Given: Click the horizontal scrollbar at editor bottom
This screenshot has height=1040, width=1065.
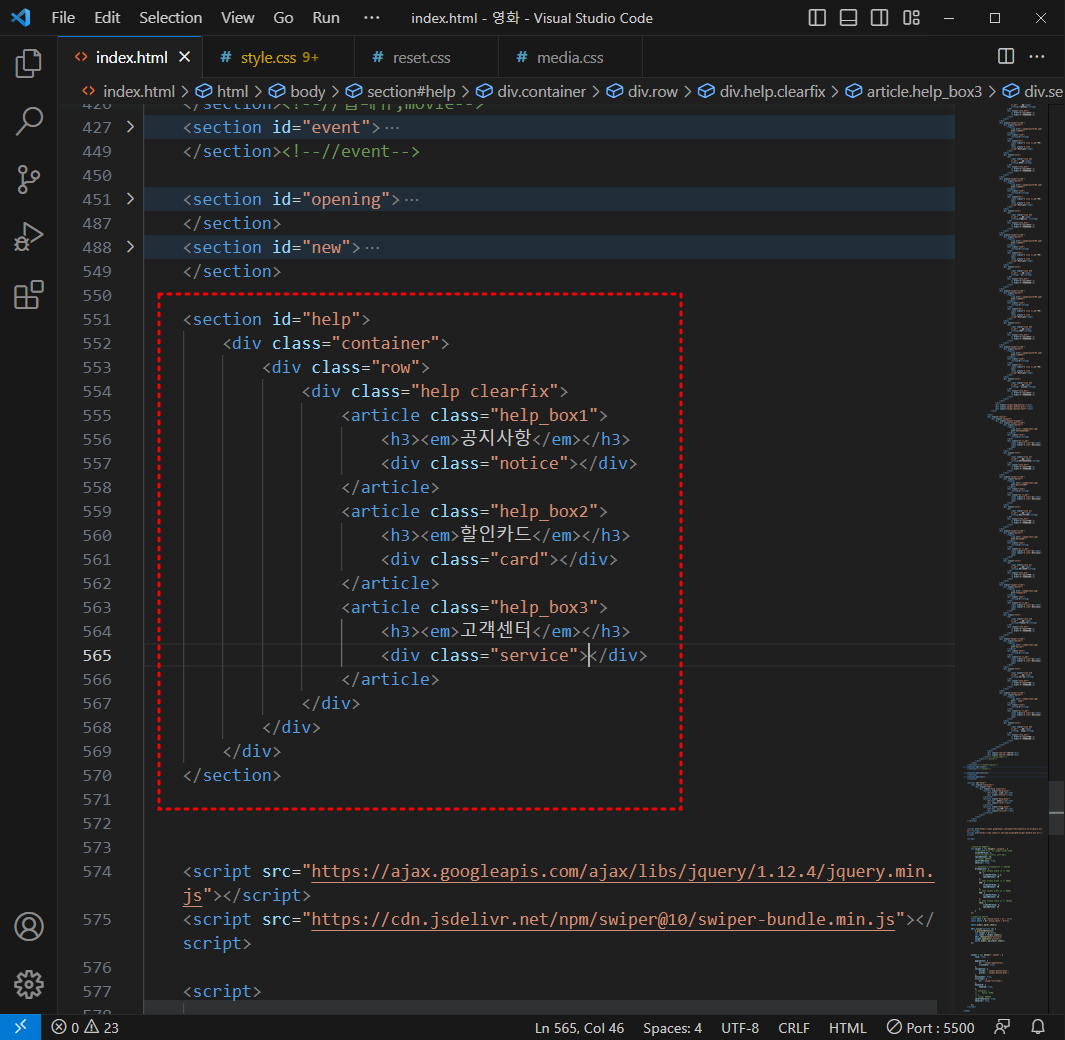Looking at the screenshot, I should (541, 1007).
